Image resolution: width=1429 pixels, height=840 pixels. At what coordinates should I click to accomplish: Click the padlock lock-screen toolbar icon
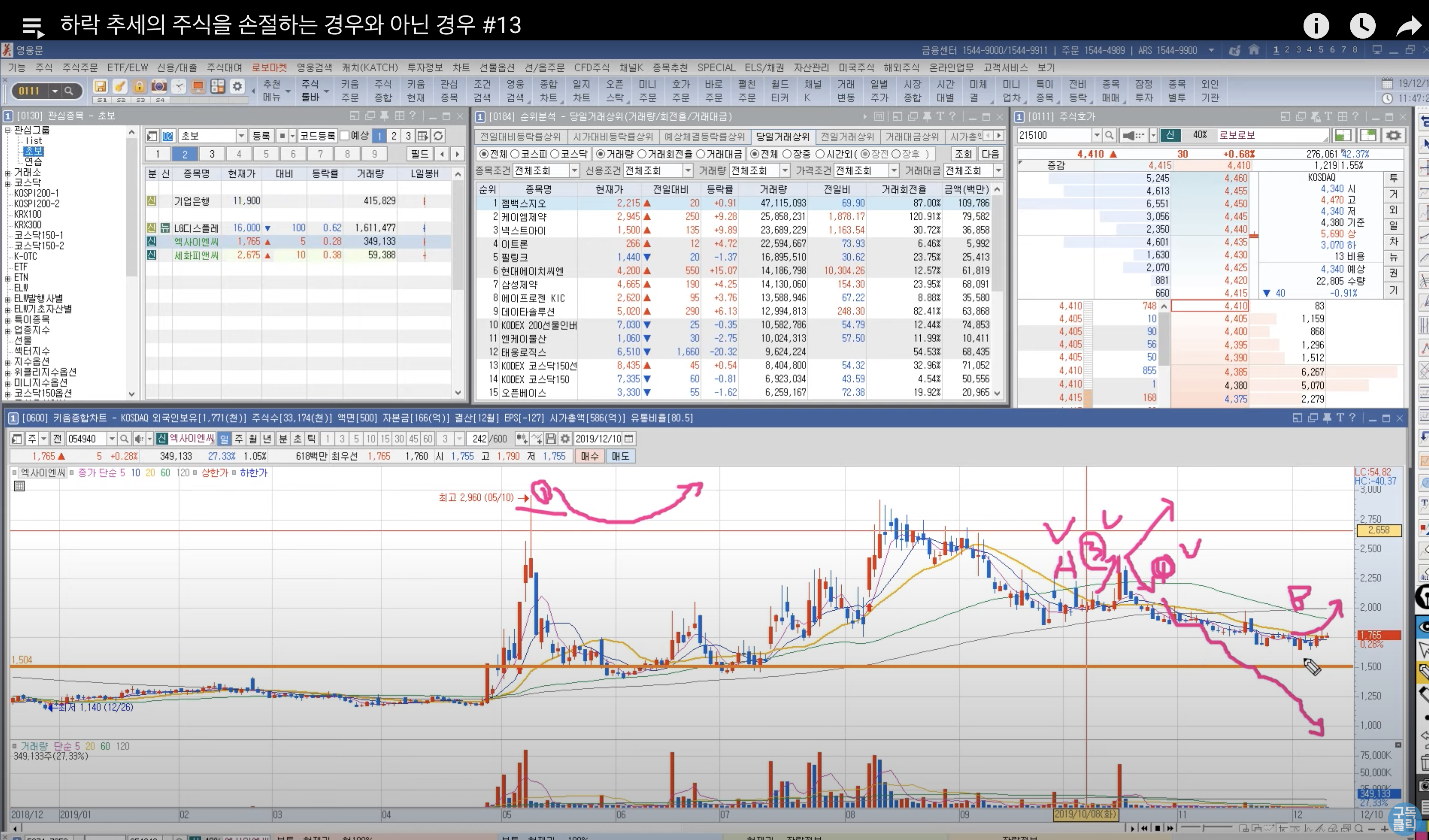(x=139, y=86)
